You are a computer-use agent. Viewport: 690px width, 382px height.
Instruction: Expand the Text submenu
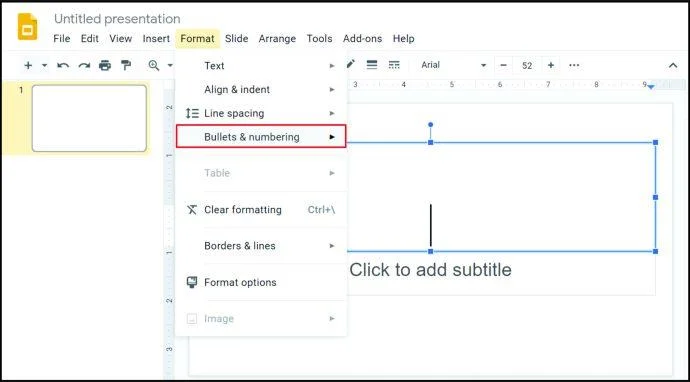point(261,66)
